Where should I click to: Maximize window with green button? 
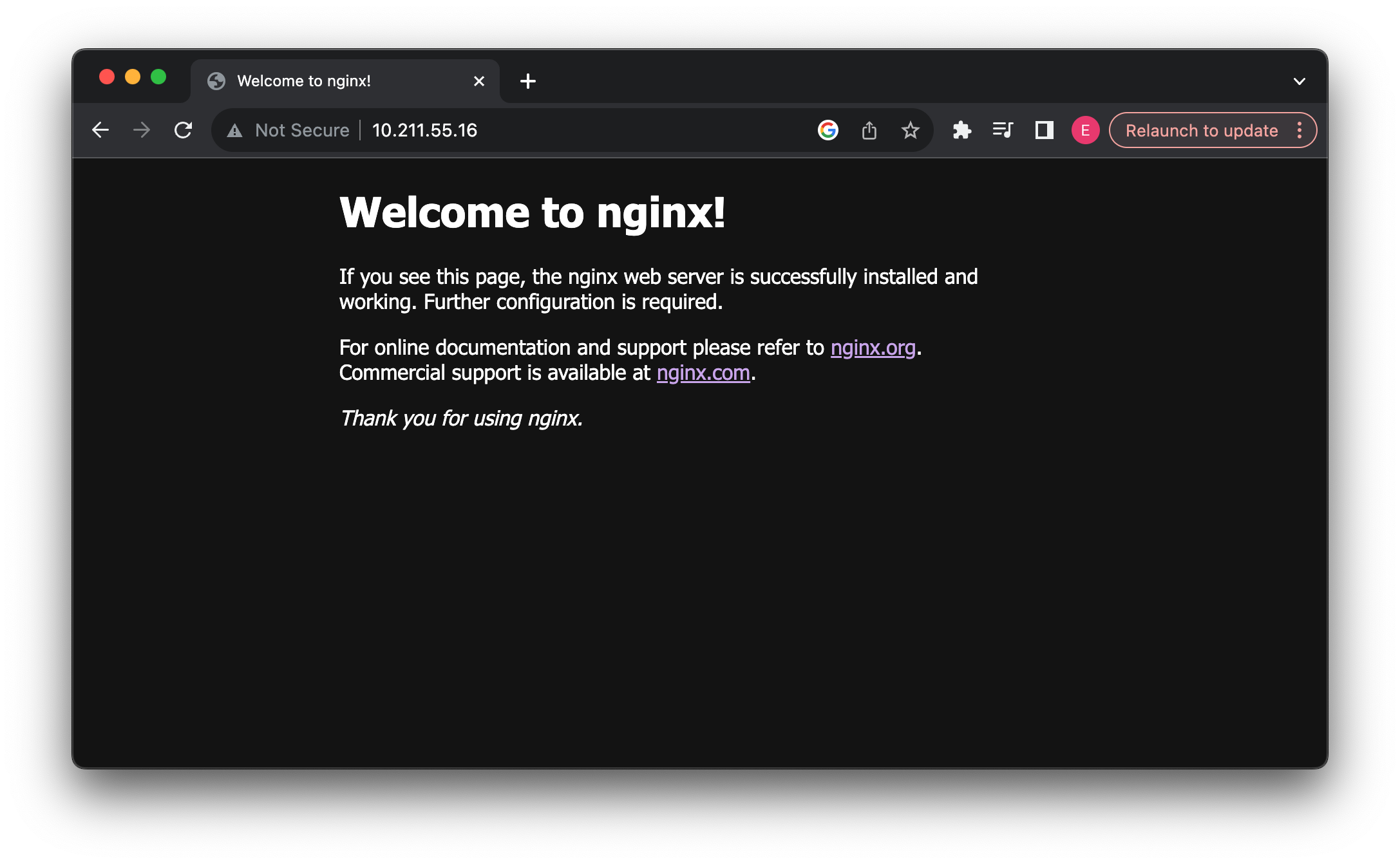click(158, 77)
